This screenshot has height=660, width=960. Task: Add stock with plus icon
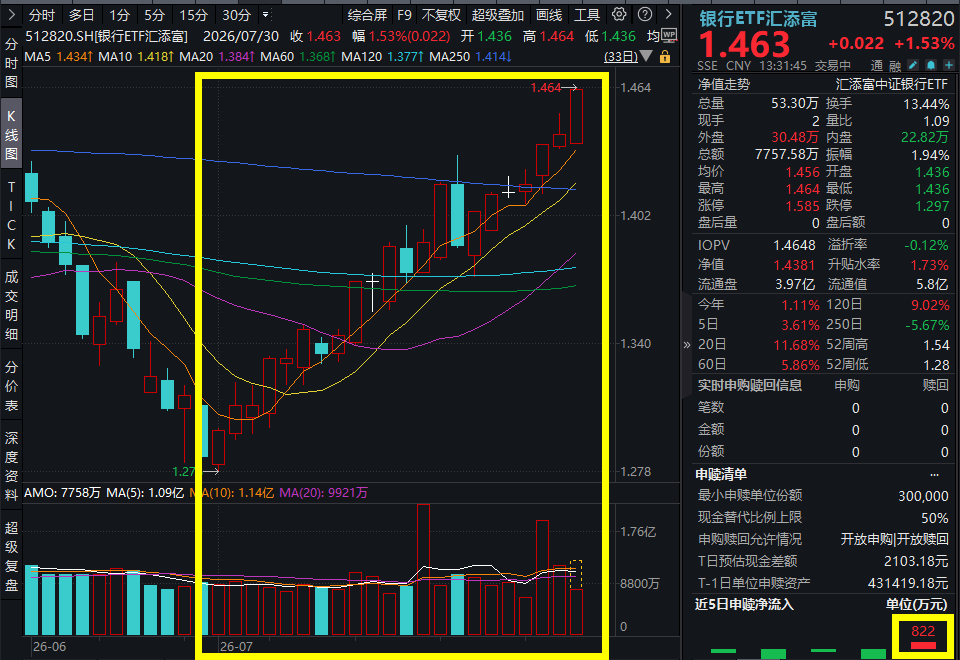[x=948, y=65]
